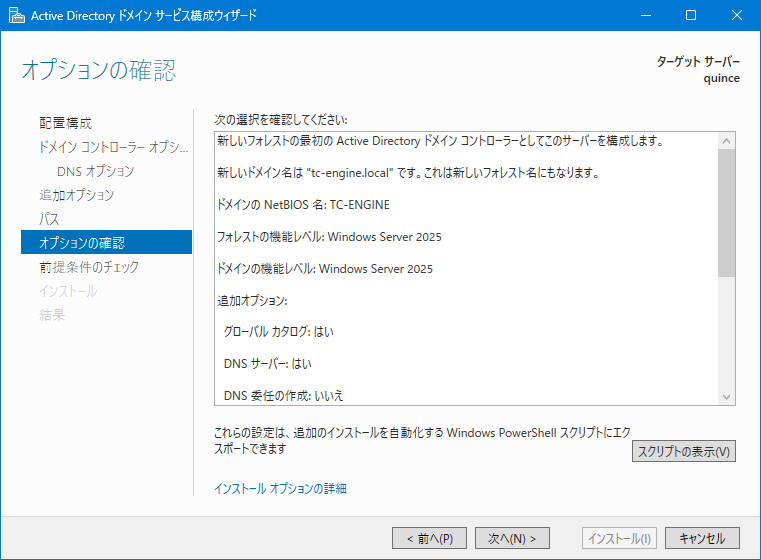The height and width of the screenshot is (560, 761).
Task: Maximize the wizard window
Action: click(x=691, y=16)
